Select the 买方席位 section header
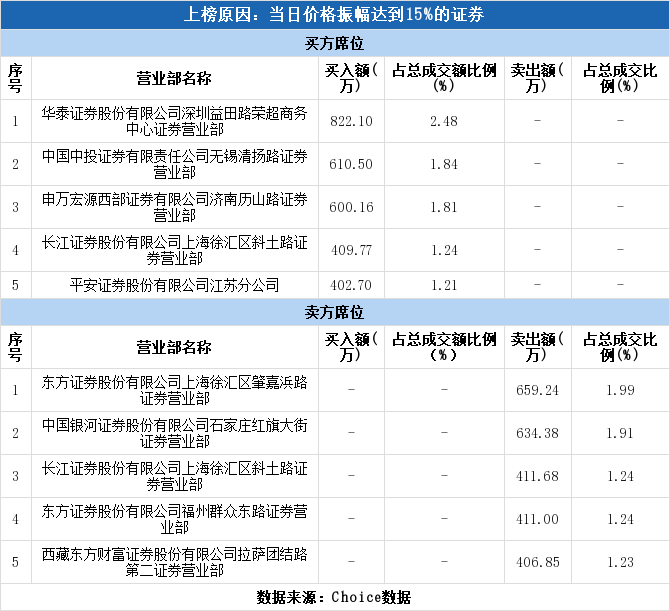This screenshot has width=670, height=611. point(334,43)
